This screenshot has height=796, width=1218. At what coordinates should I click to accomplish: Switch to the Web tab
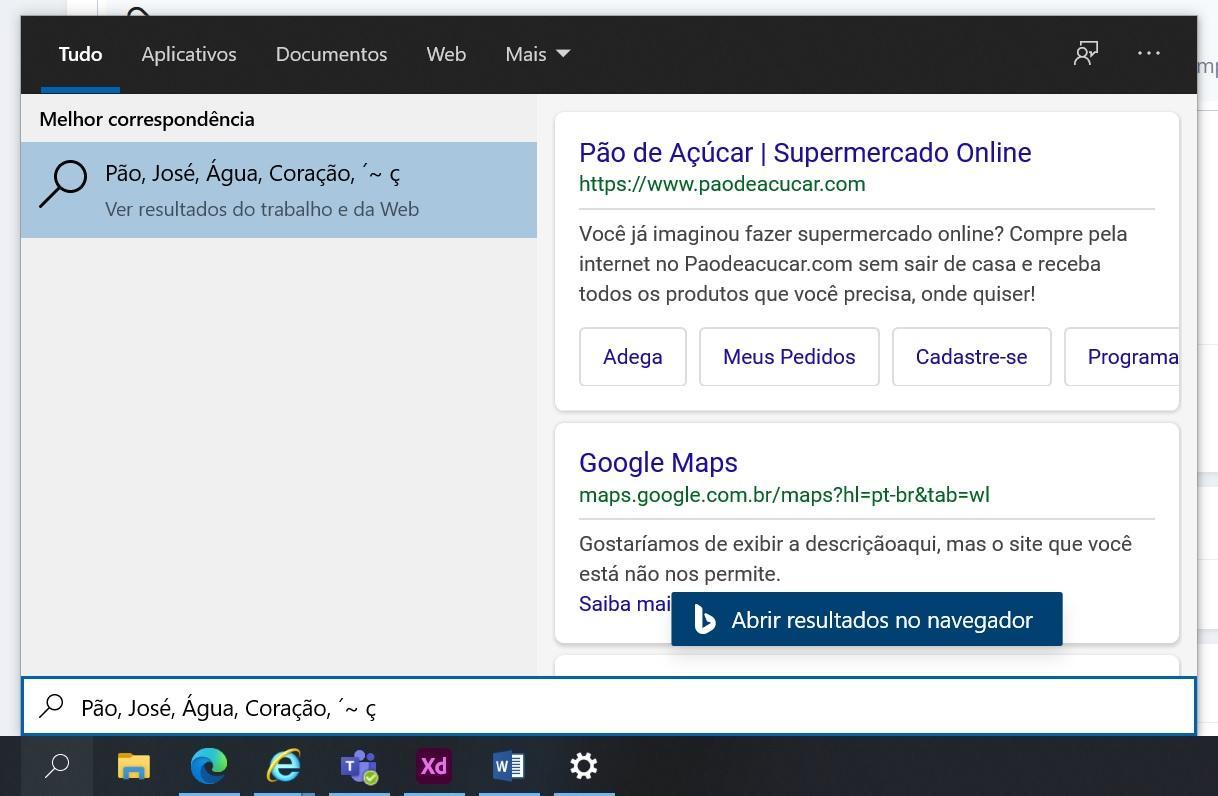(x=446, y=54)
